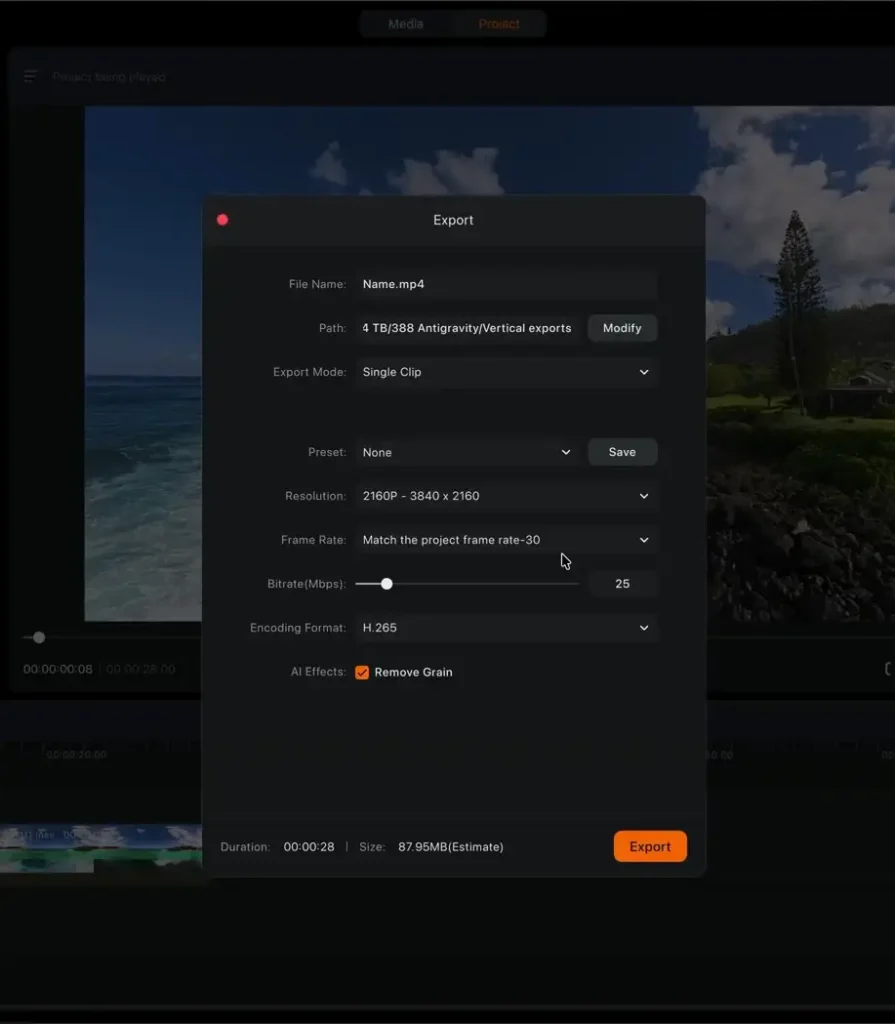The width and height of the screenshot is (895, 1024).
Task: Toggle the Remove Grain checkbox
Action: point(362,673)
